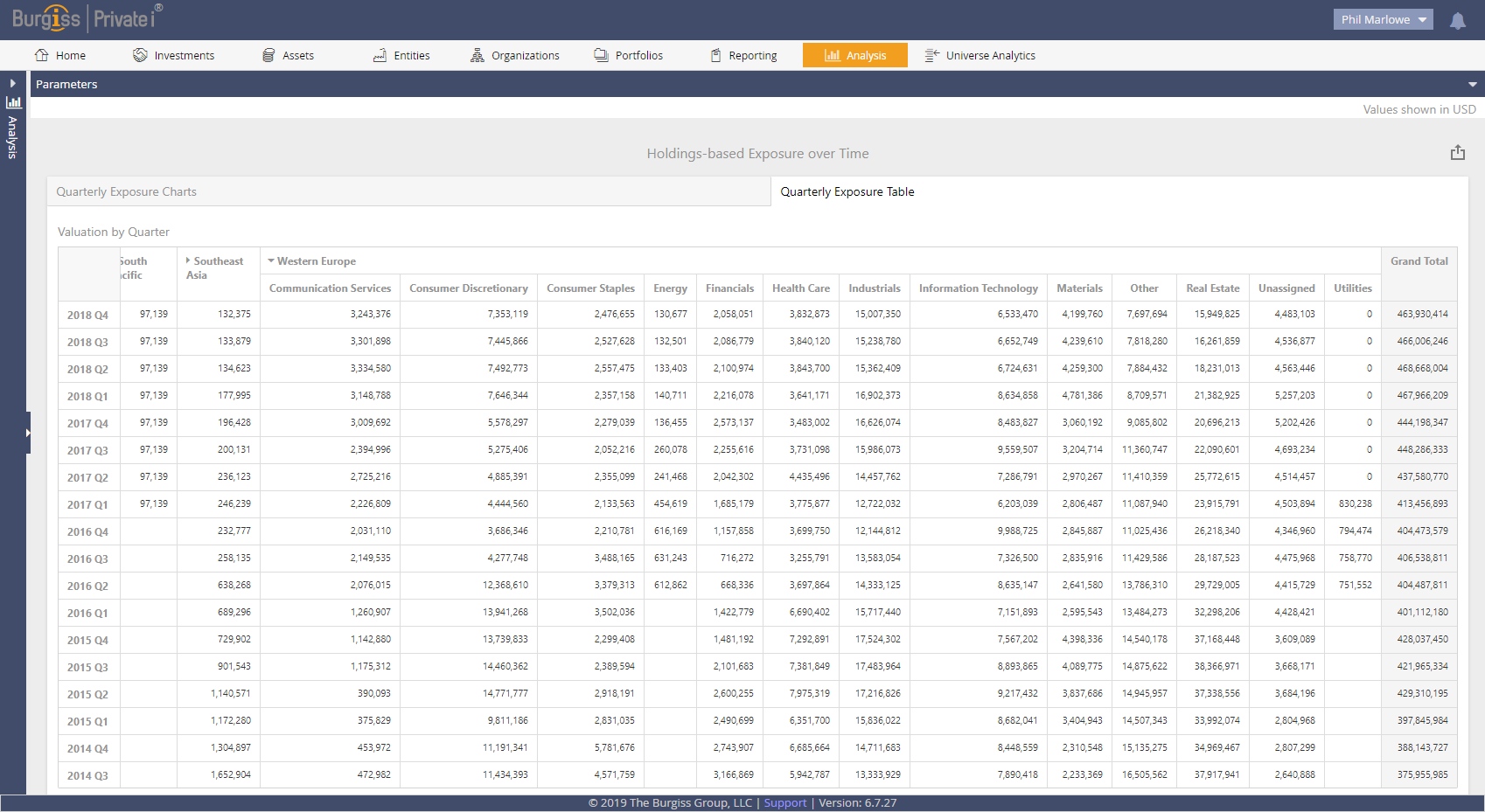Select the 2017 Q1 row label

click(87, 504)
